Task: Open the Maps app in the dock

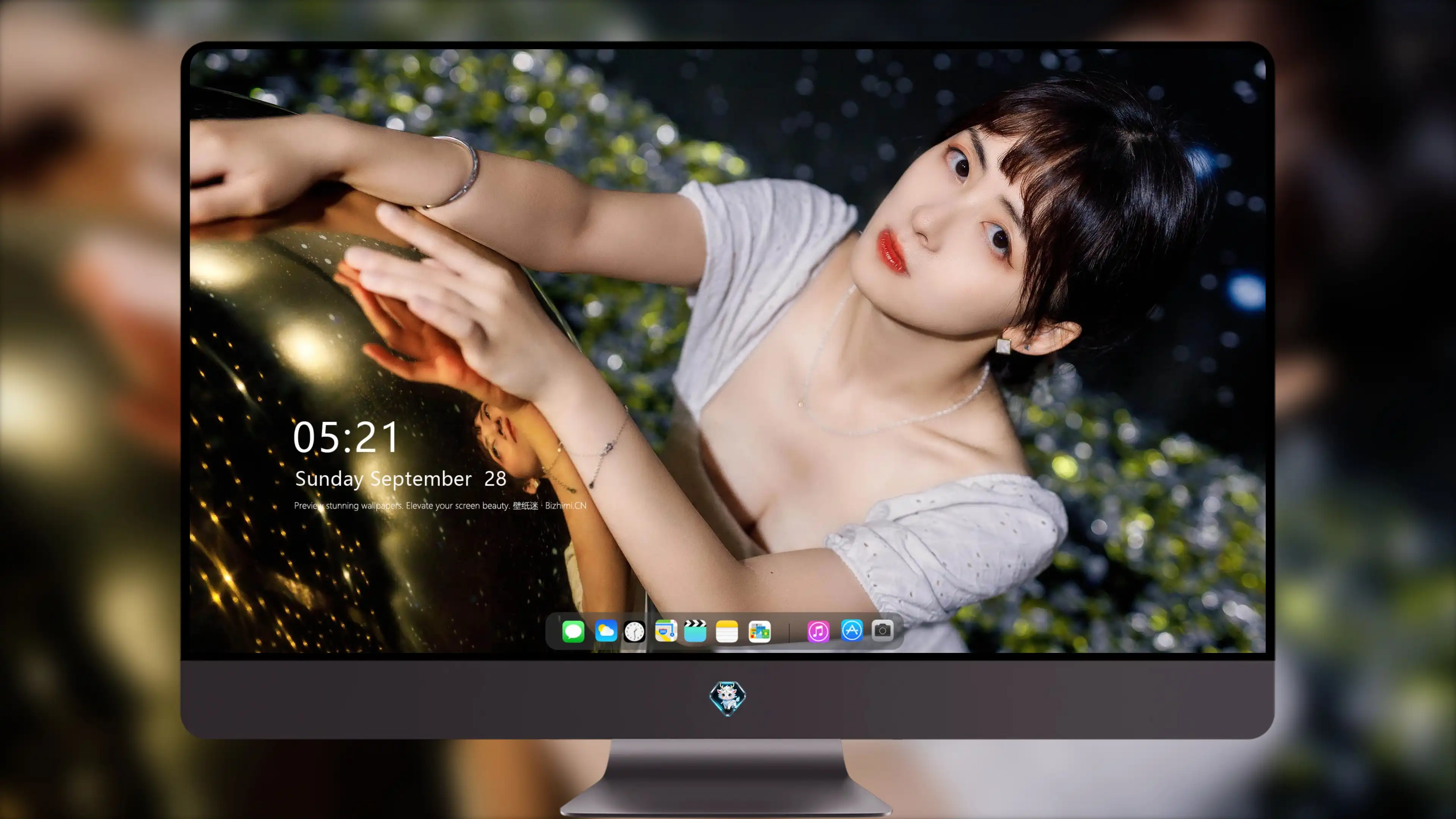Action: 666,631
